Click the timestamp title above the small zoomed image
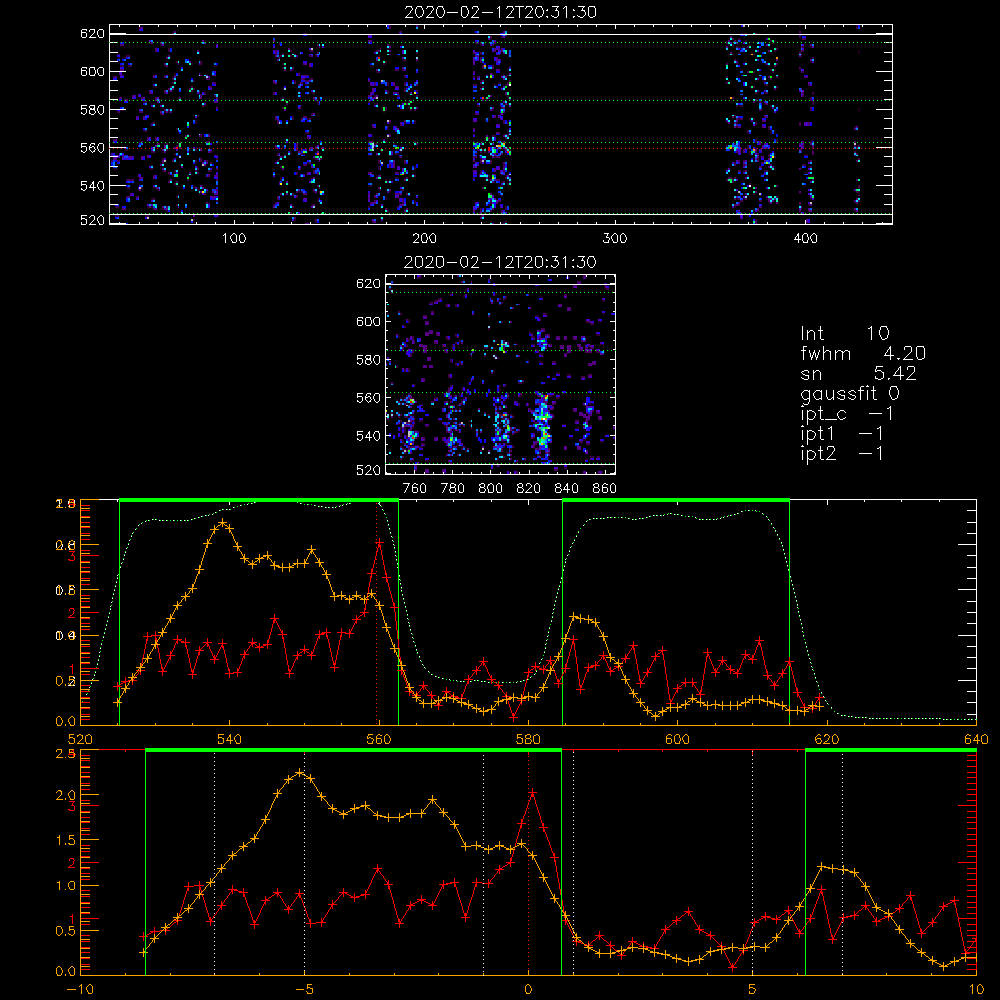This screenshot has width=1000, height=1000. point(500,261)
